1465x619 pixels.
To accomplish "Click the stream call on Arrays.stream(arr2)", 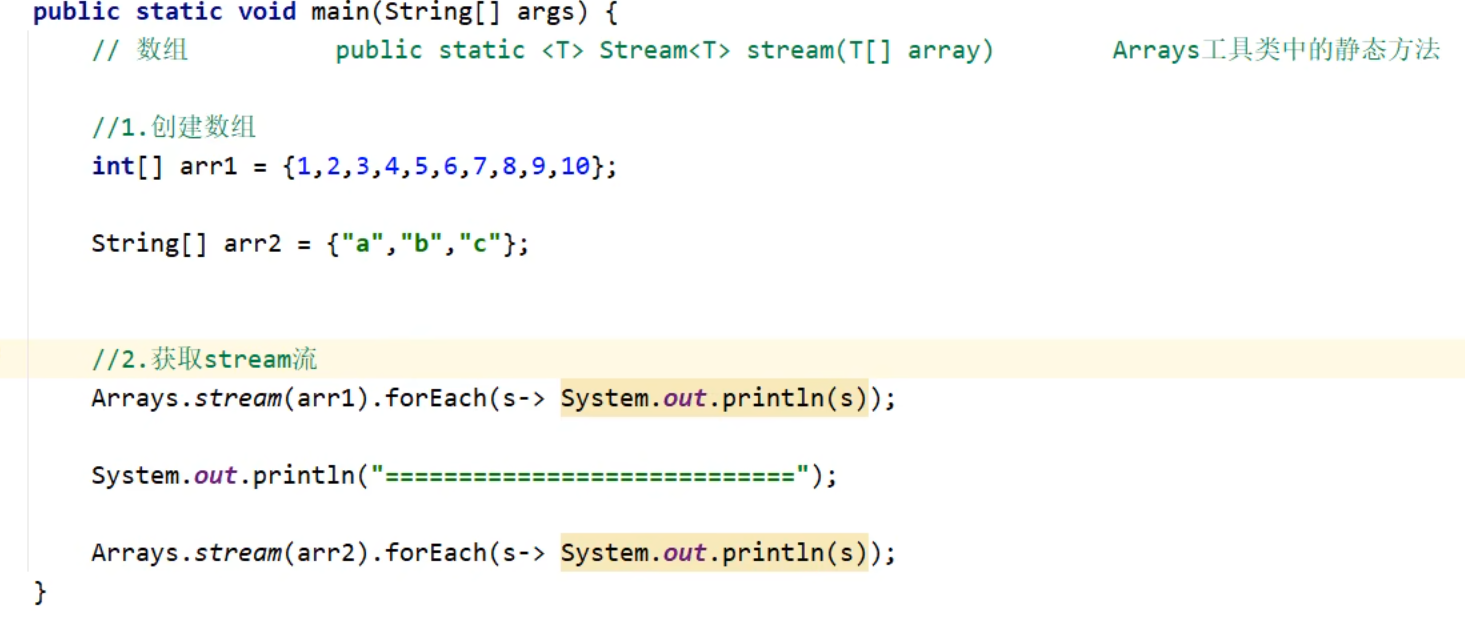I will point(238,553).
